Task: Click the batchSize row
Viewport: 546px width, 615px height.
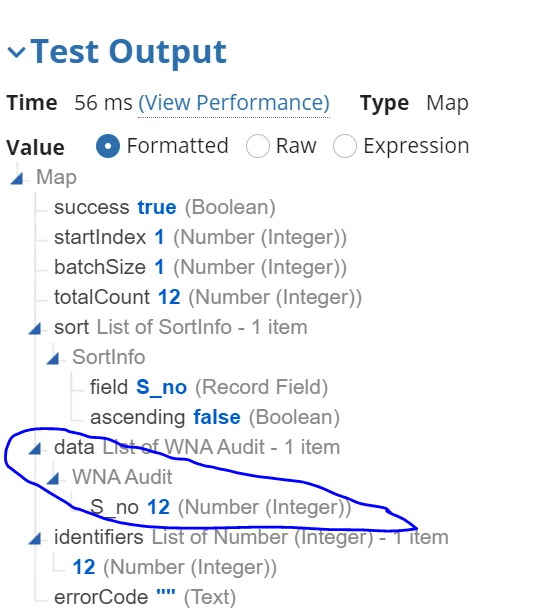Action: 200,267
